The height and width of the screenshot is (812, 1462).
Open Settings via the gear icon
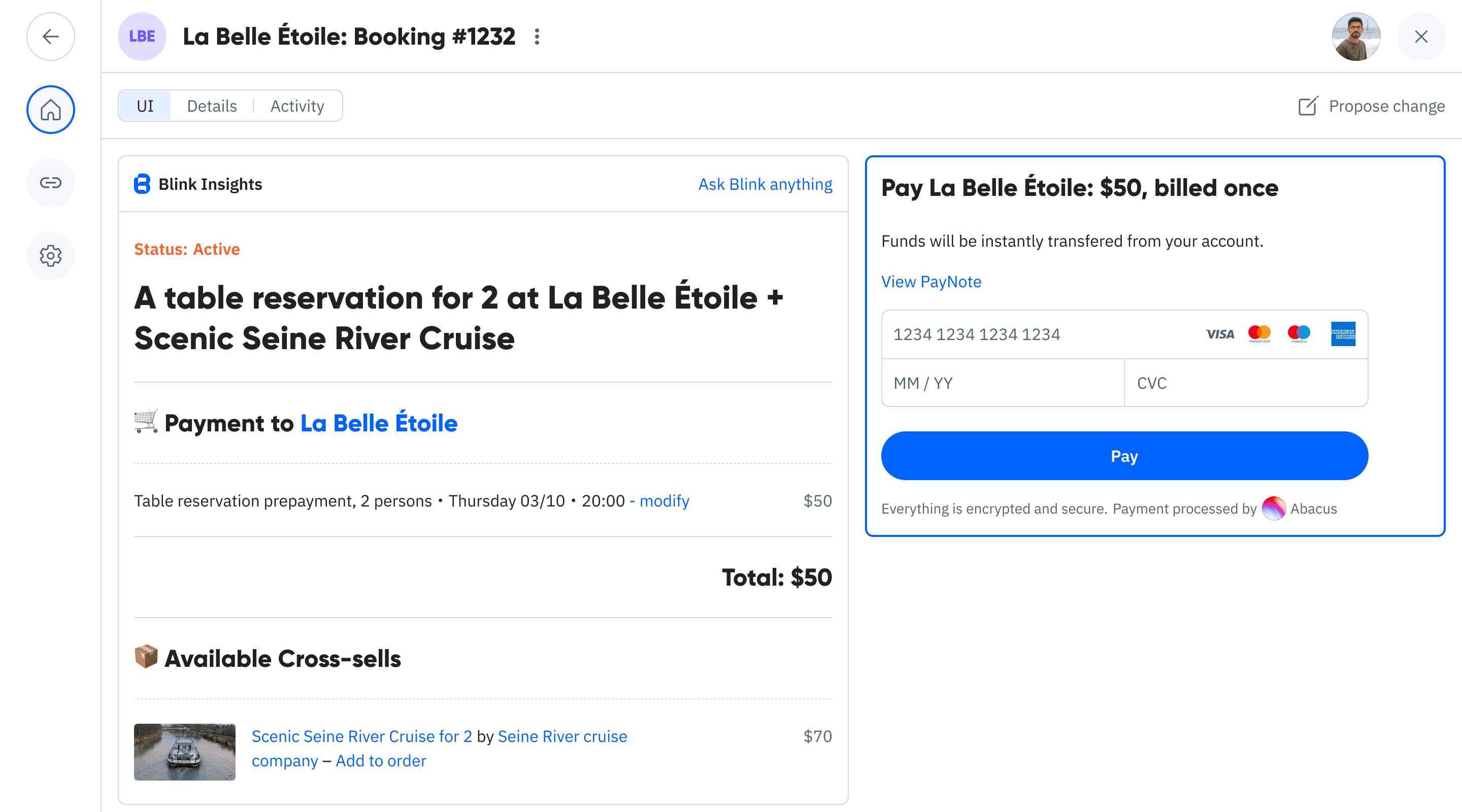(51, 255)
